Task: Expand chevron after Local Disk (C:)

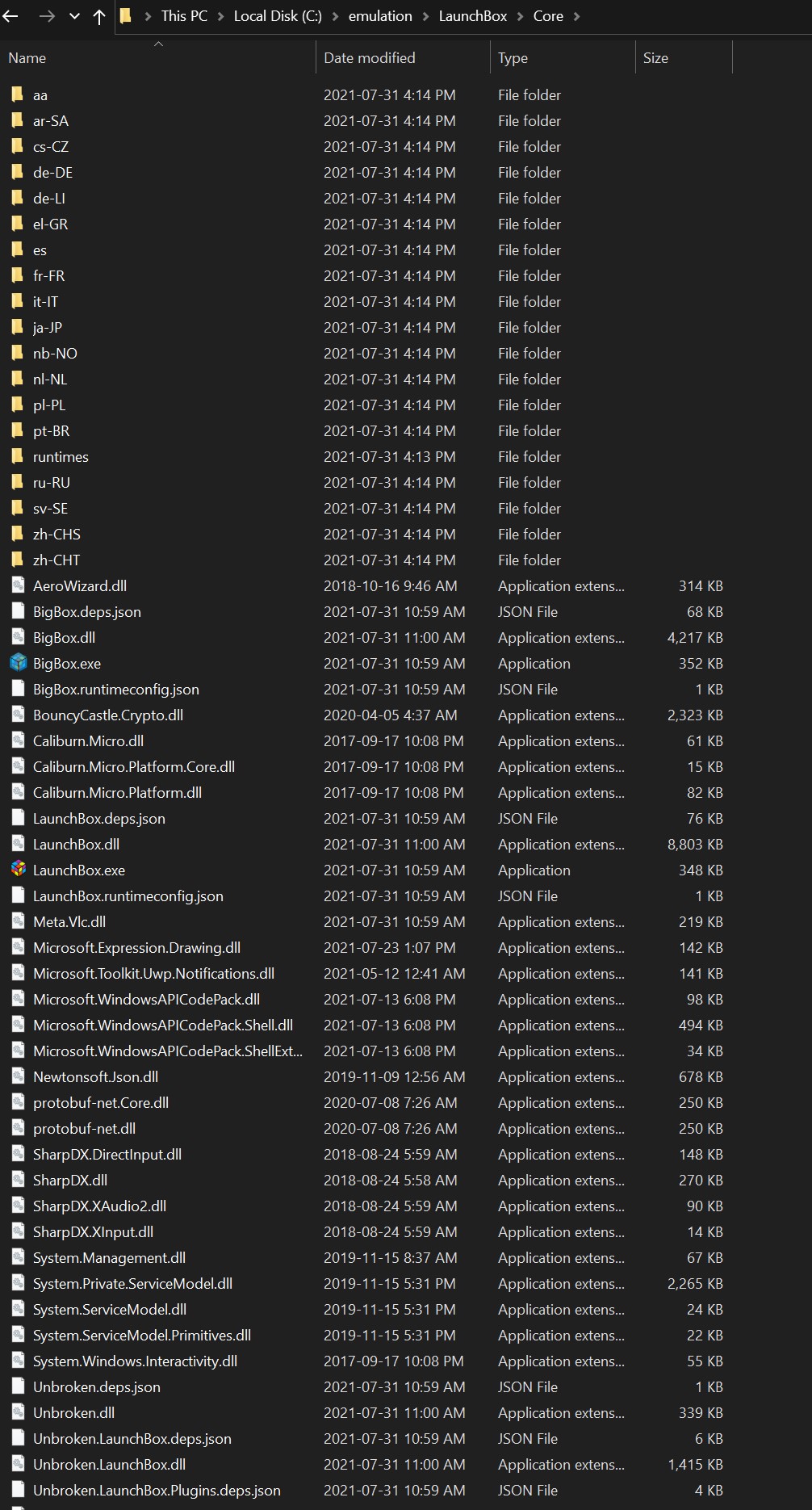Action: (x=336, y=16)
